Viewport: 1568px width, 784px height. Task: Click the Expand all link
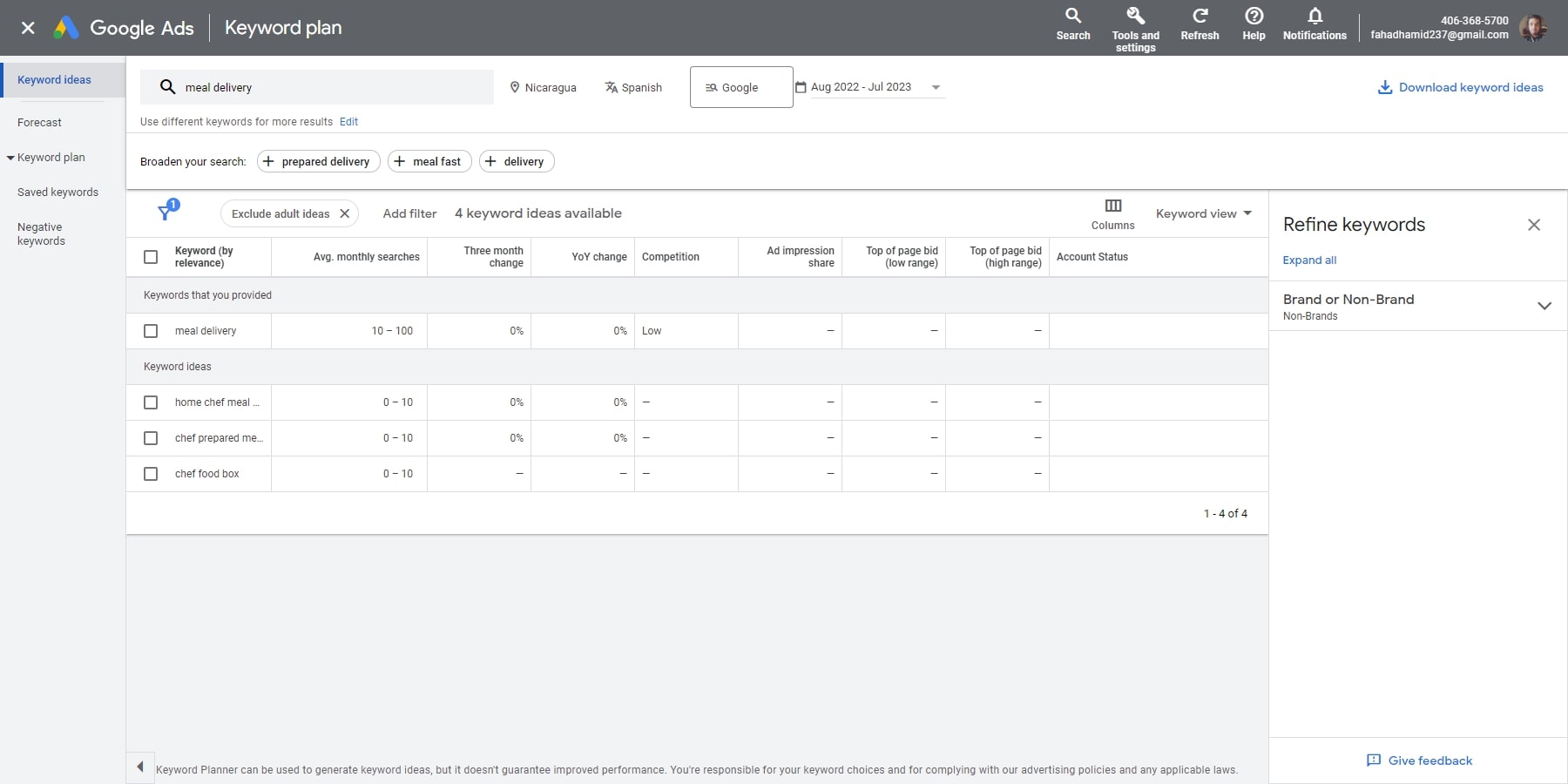coord(1309,260)
